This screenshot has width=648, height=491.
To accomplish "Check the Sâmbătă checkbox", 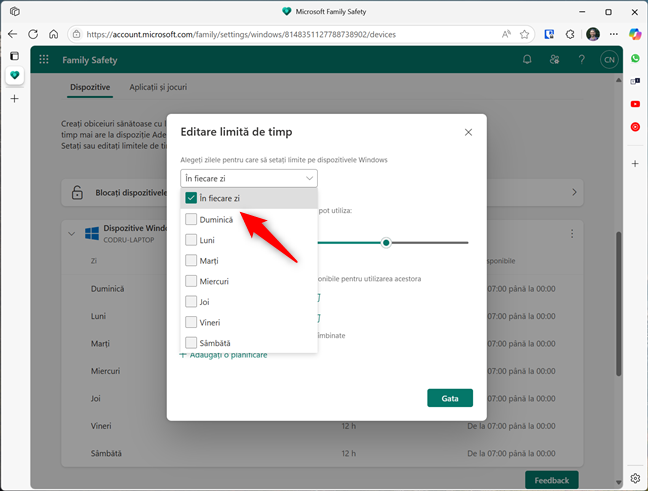I will 191,343.
